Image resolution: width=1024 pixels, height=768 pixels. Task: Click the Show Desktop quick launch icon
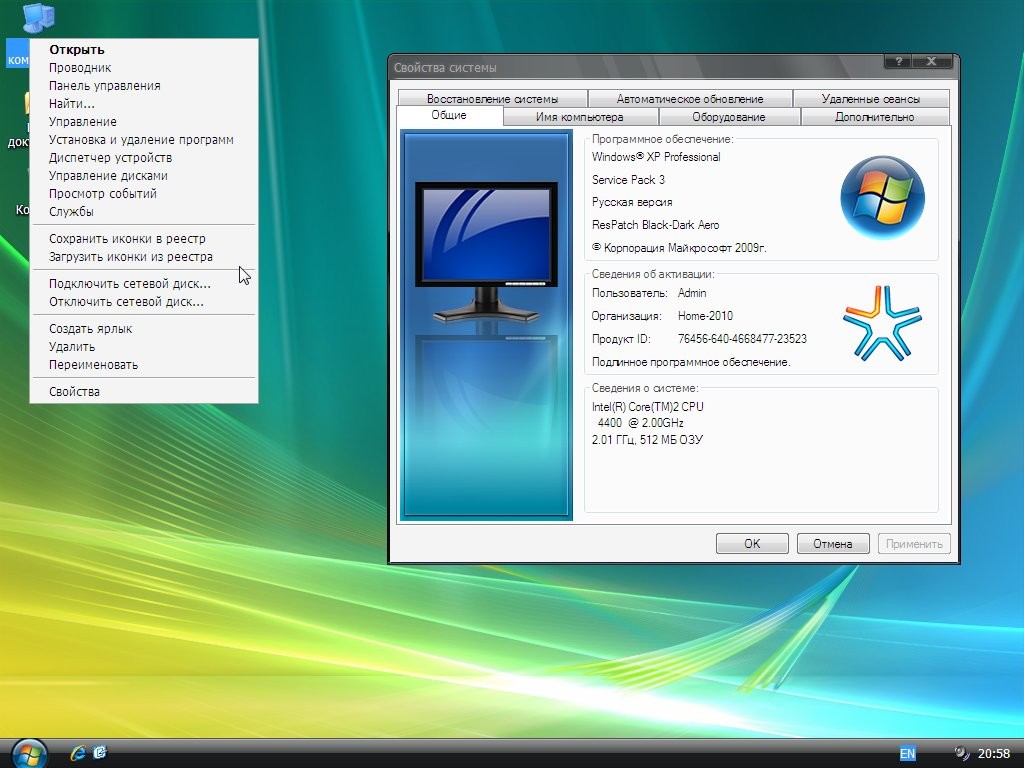[x=100, y=753]
